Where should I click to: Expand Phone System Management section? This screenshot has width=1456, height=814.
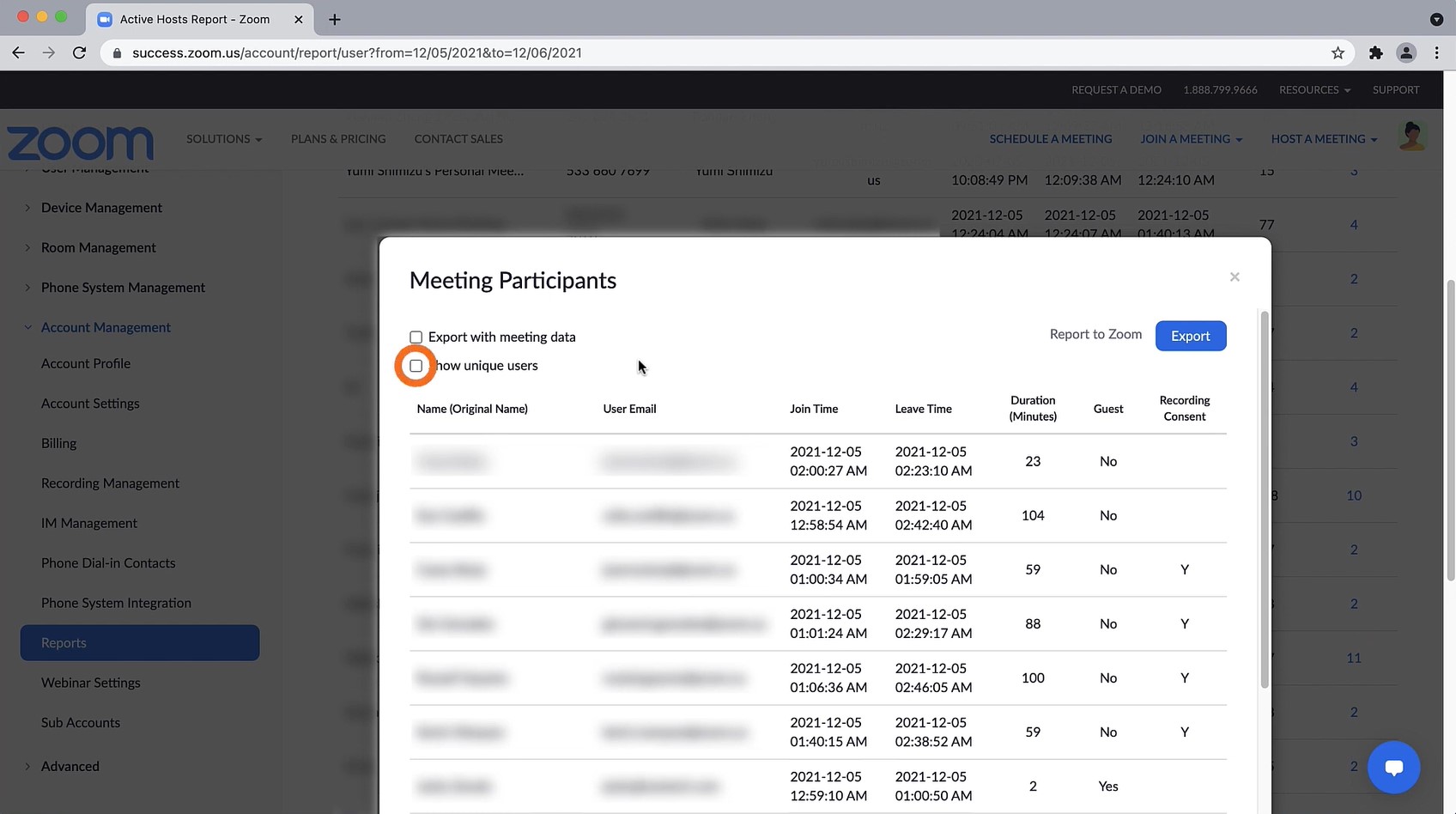[123, 288]
